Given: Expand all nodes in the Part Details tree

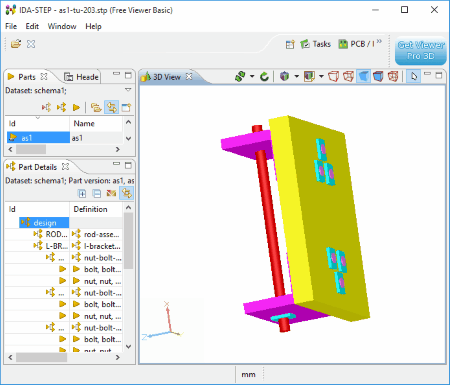Looking at the screenshot, I should point(82,193).
